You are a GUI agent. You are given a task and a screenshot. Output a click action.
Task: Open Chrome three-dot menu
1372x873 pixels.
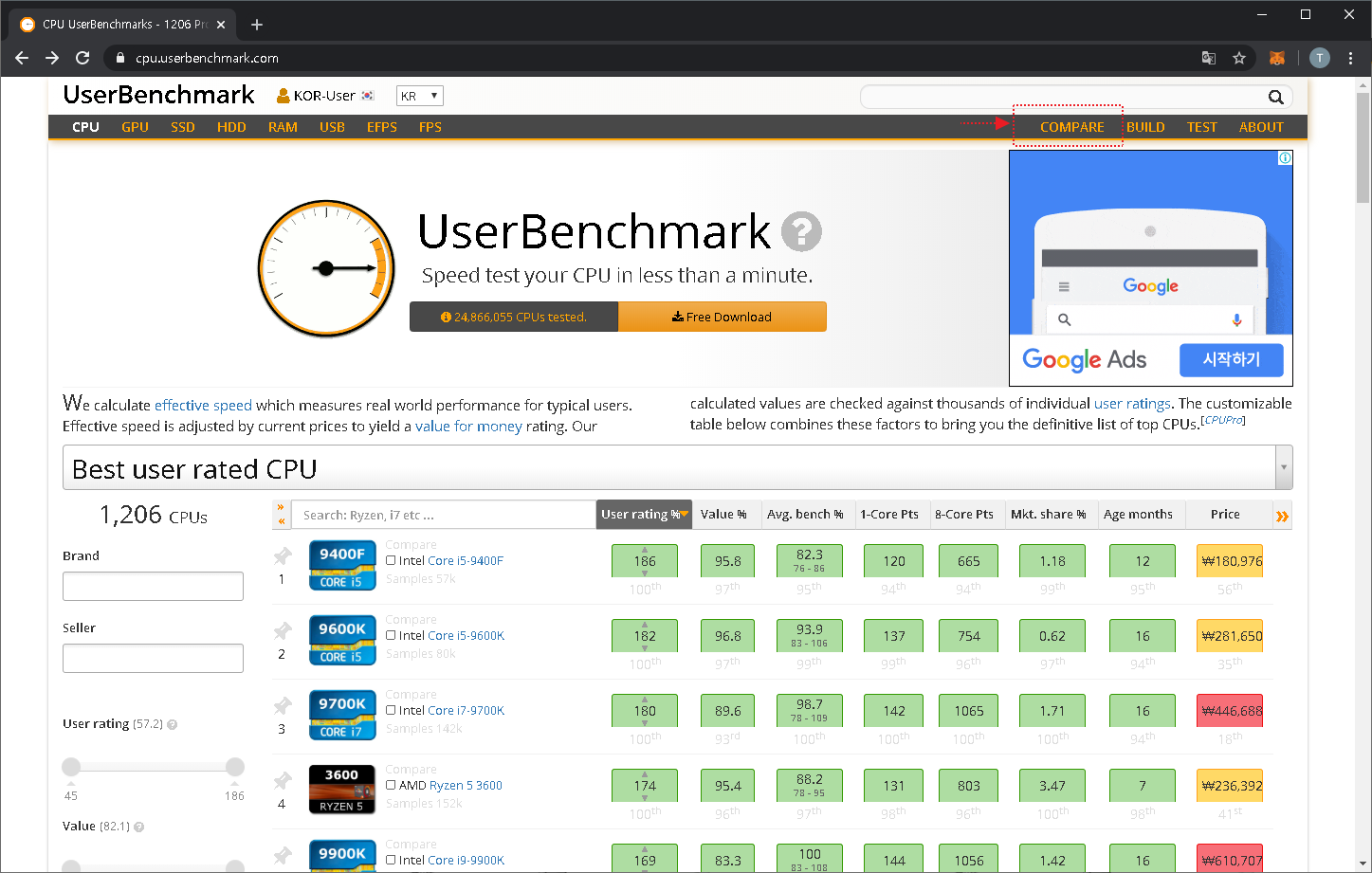tap(1350, 58)
